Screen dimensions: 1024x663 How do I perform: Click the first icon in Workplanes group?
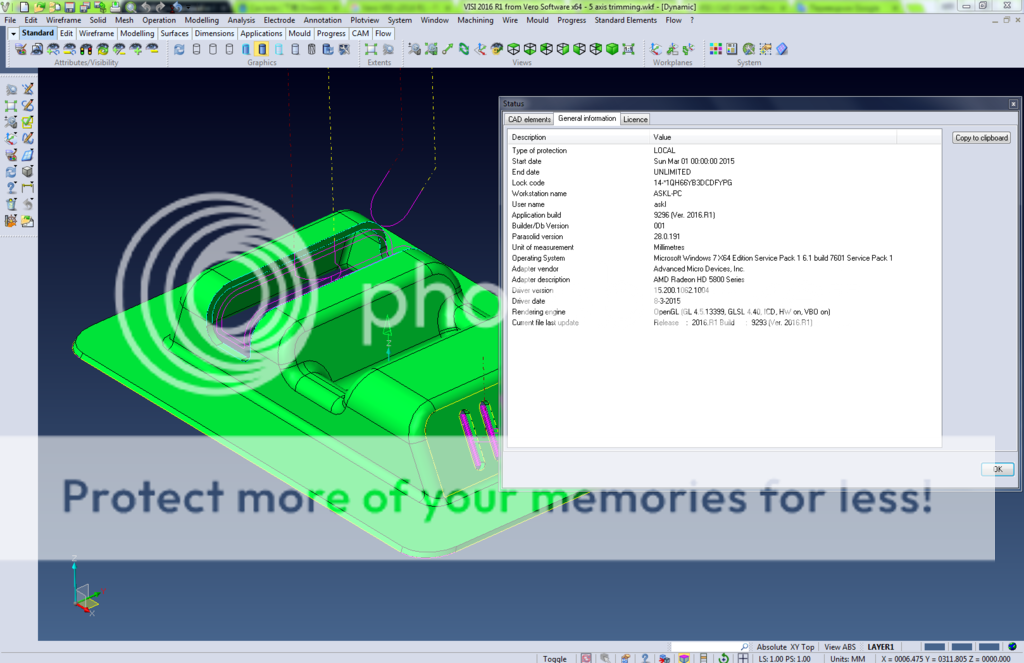655,48
